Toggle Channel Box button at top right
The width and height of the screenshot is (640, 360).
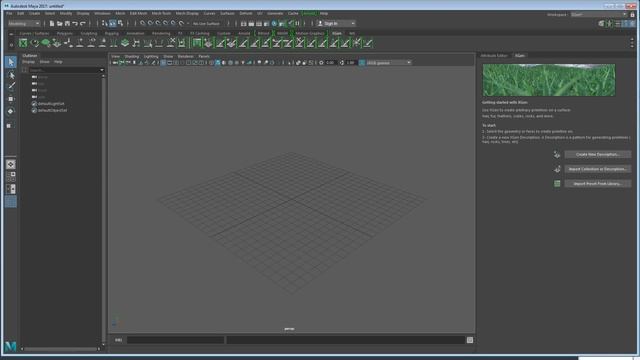633,24
